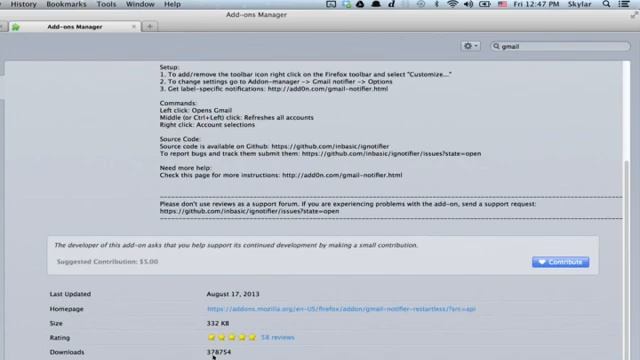
Task: Click the screen sharing menu bar icon
Action: (331, 4)
